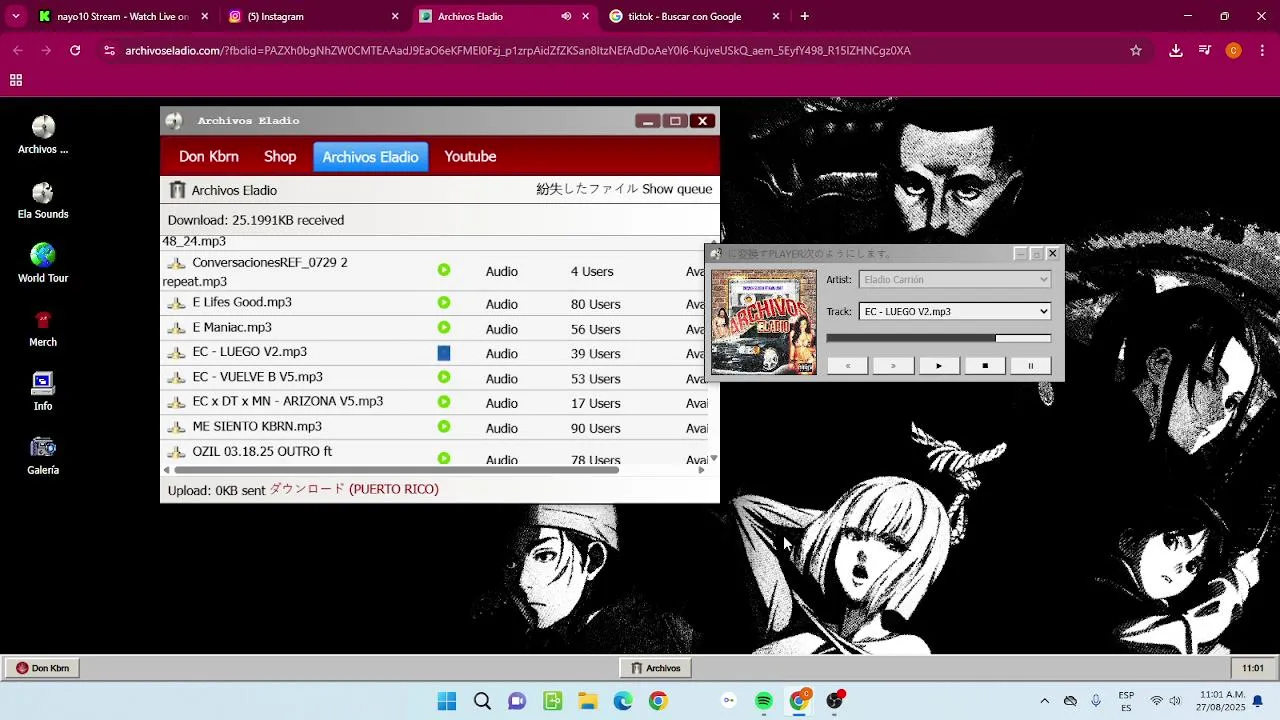Skip to next track in player
The width and height of the screenshot is (1280, 720).
893,366
